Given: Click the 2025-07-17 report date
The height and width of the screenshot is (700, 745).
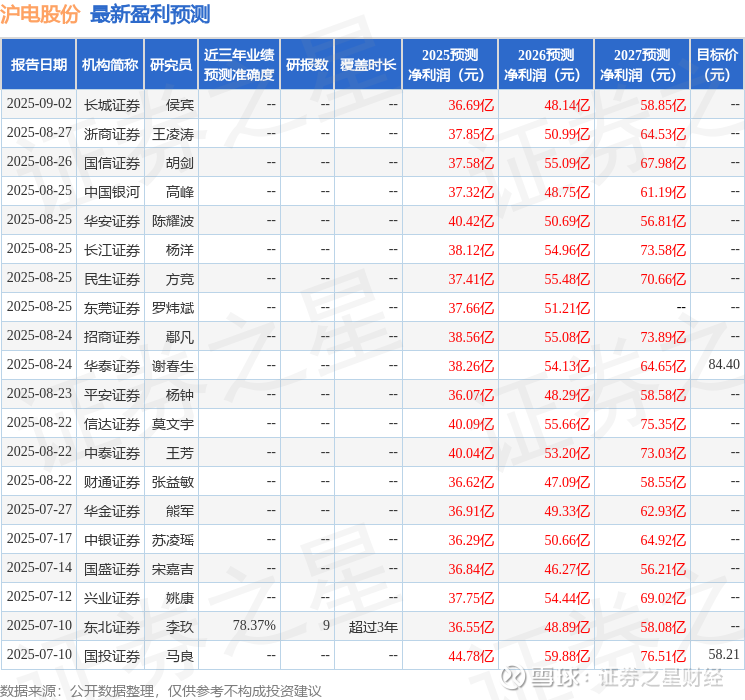Looking at the screenshot, I should coord(39,538).
